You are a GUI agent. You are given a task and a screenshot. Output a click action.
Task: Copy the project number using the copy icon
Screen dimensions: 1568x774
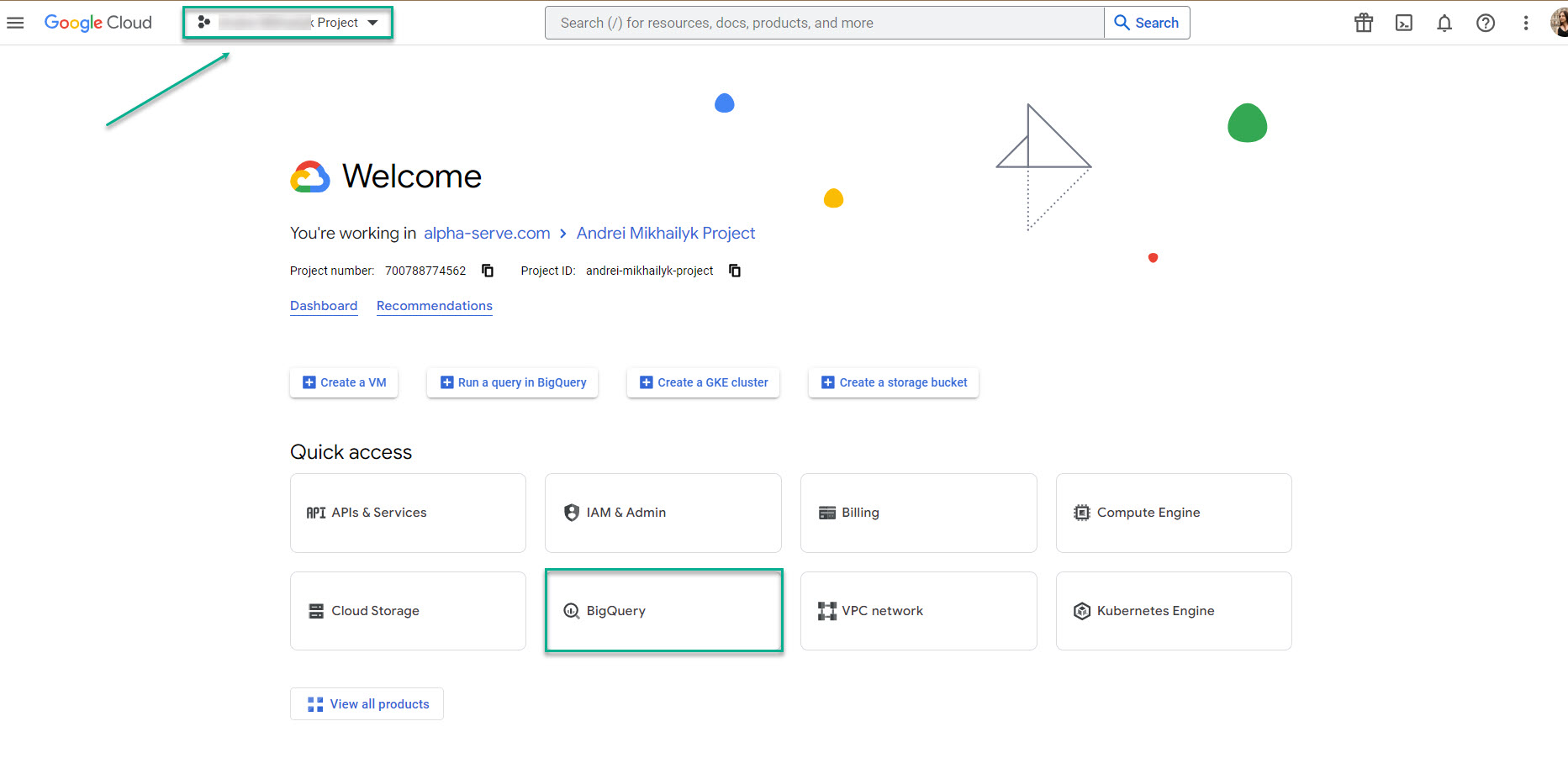(x=488, y=270)
